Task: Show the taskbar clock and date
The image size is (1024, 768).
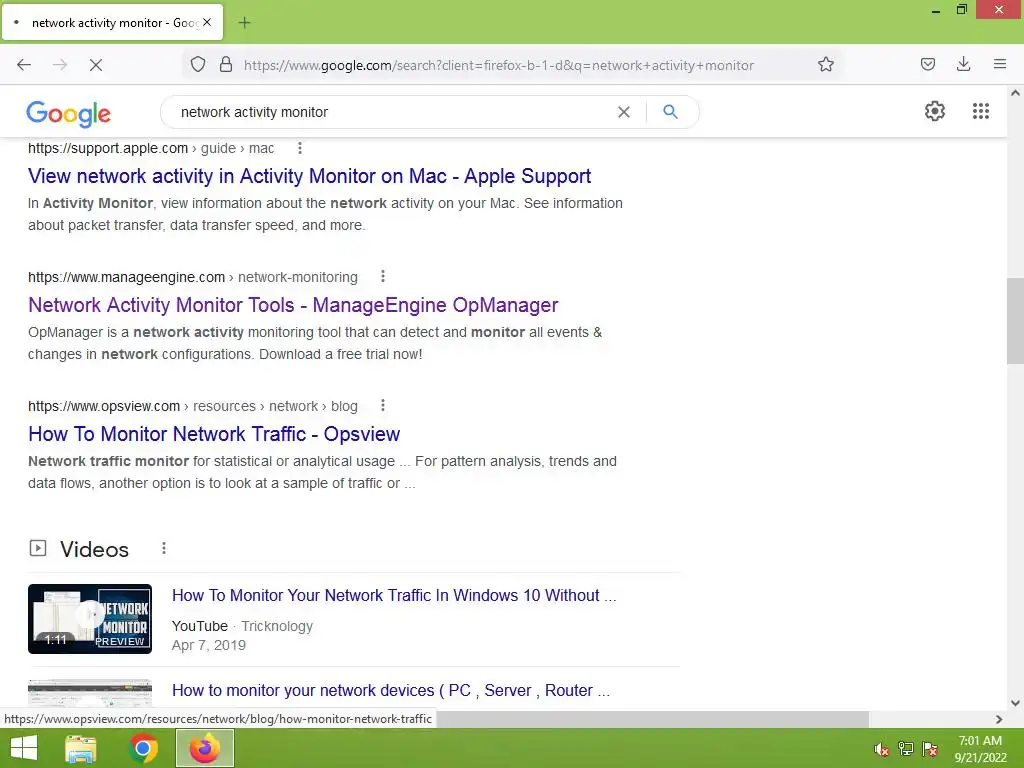Action: pyautogui.click(x=980, y=749)
